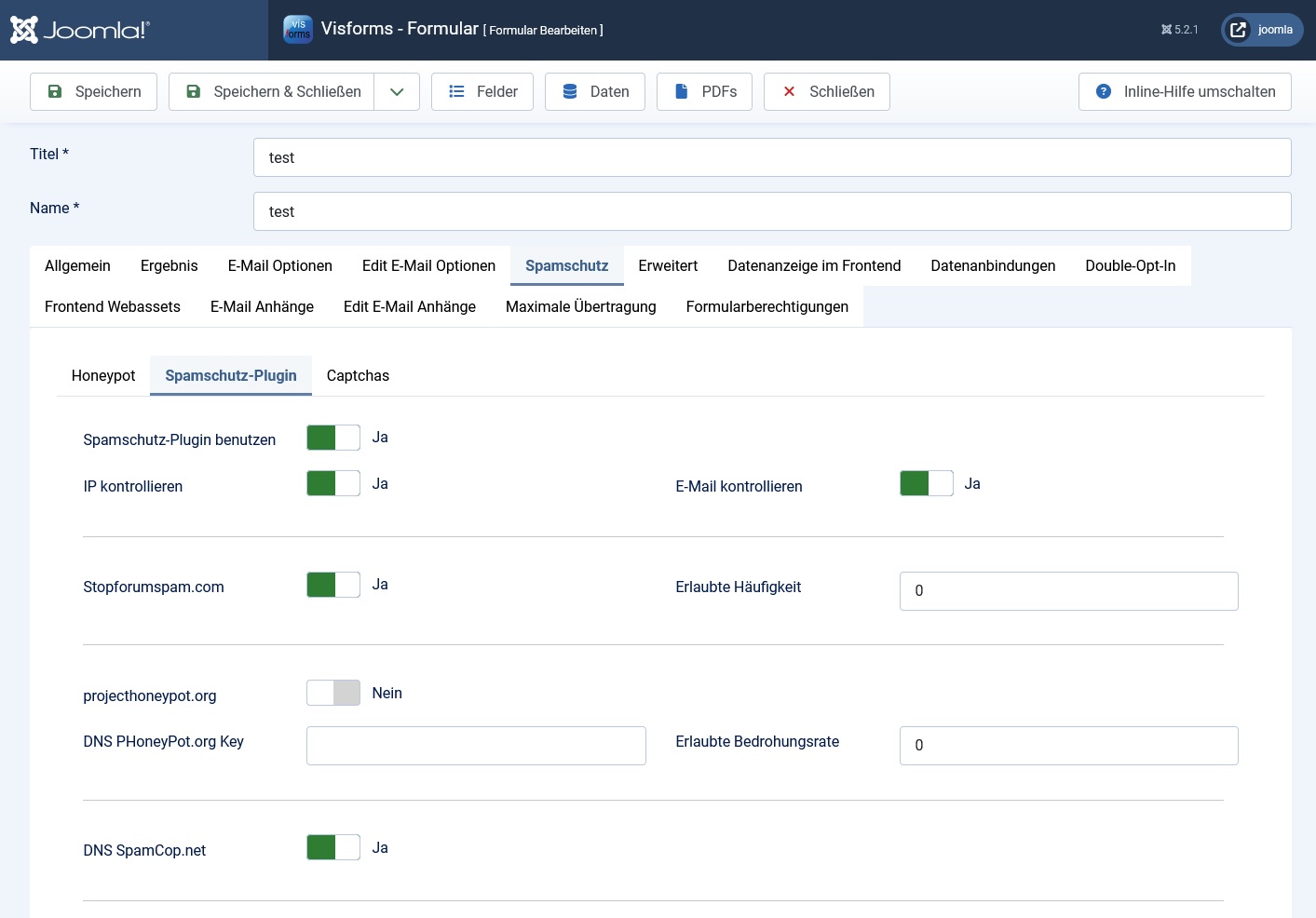Click the Joomla logo in header

[x=79, y=30]
